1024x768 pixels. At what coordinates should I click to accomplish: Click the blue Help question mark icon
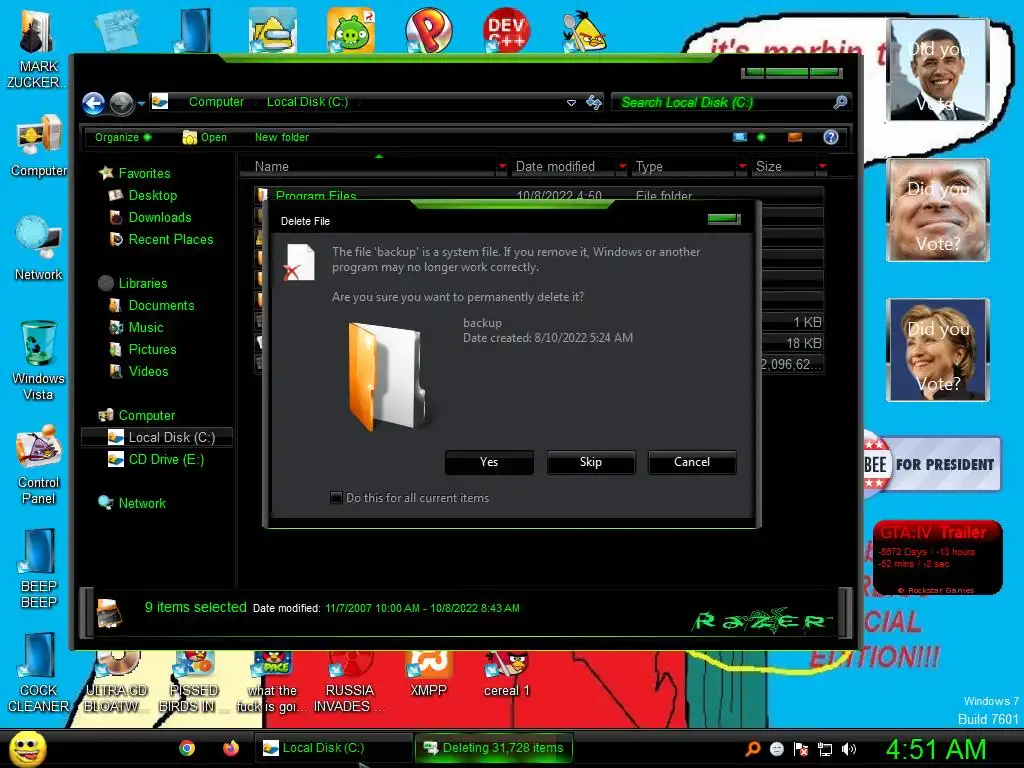pyautogui.click(x=831, y=137)
